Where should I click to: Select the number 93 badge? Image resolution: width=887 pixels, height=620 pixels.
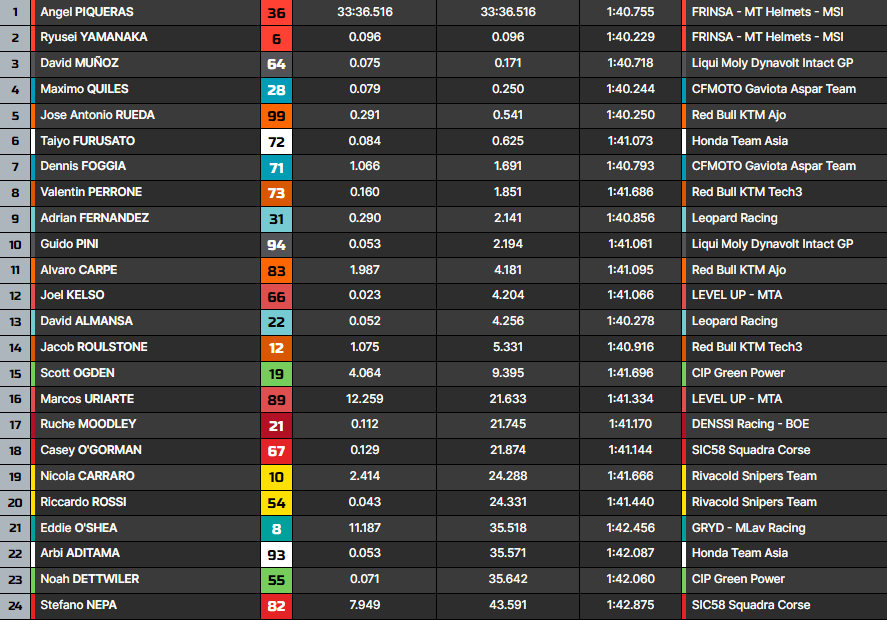click(276, 553)
